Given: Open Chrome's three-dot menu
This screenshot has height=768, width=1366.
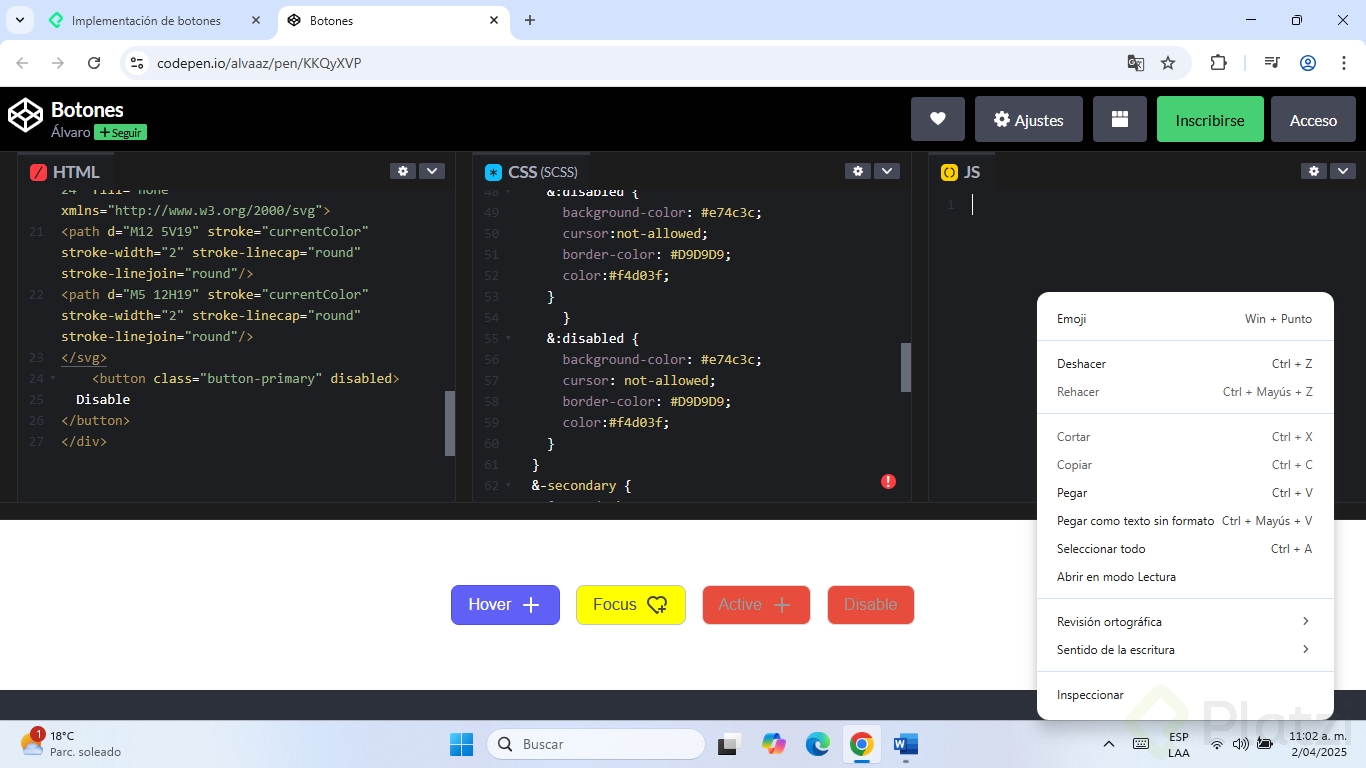Looking at the screenshot, I should (1344, 63).
